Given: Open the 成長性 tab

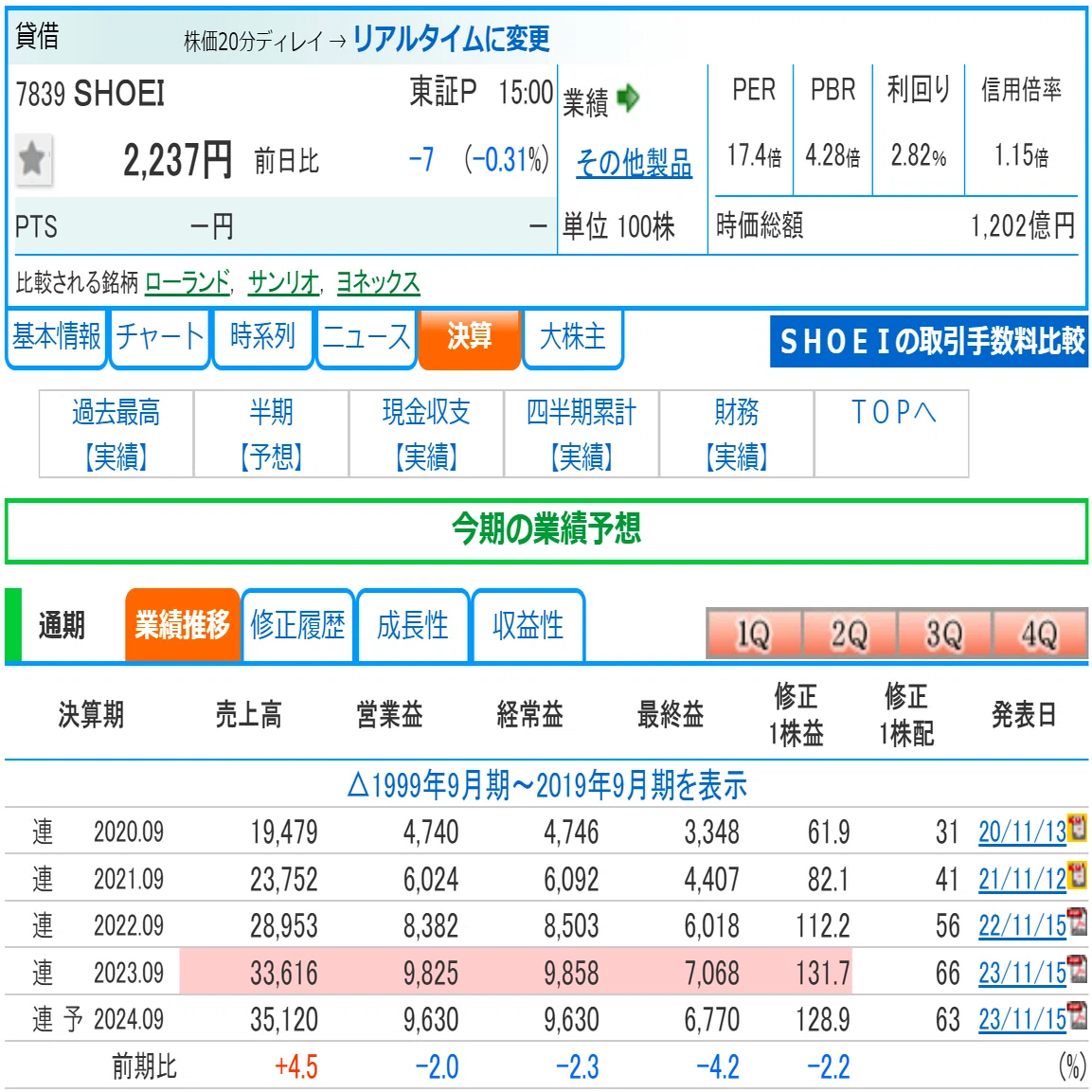Looking at the screenshot, I should [x=413, y=625].
